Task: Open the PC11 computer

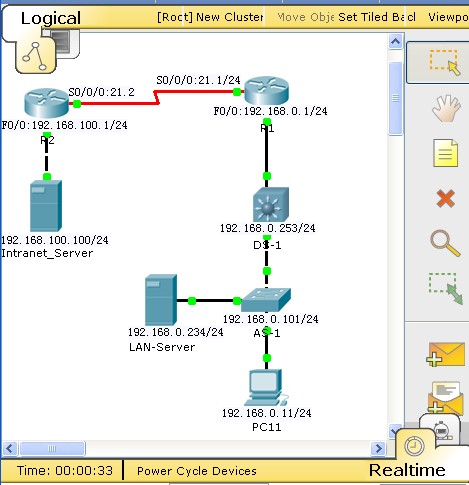Action: pyautogui.click(x=266, y=388)
